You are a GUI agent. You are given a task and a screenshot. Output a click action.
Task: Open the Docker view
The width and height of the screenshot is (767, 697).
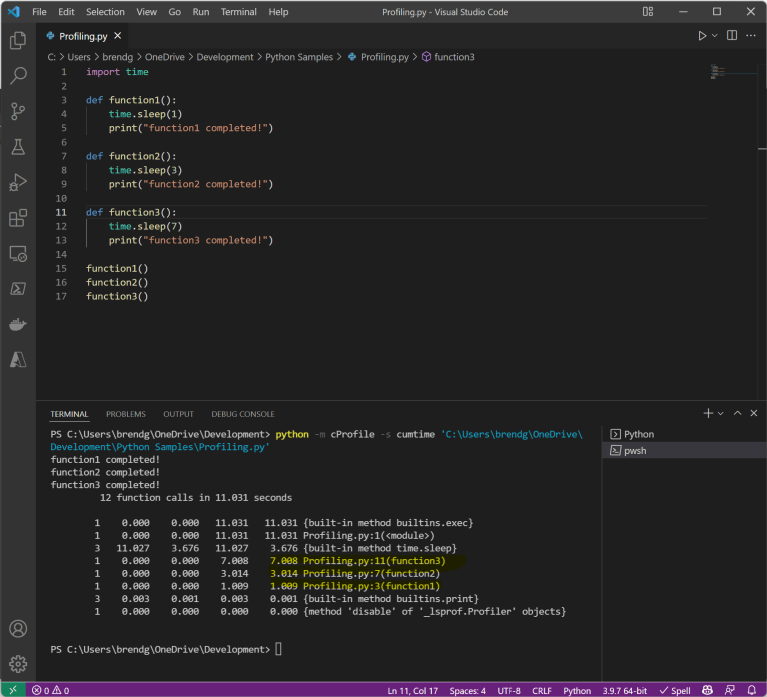pos(18,324)
